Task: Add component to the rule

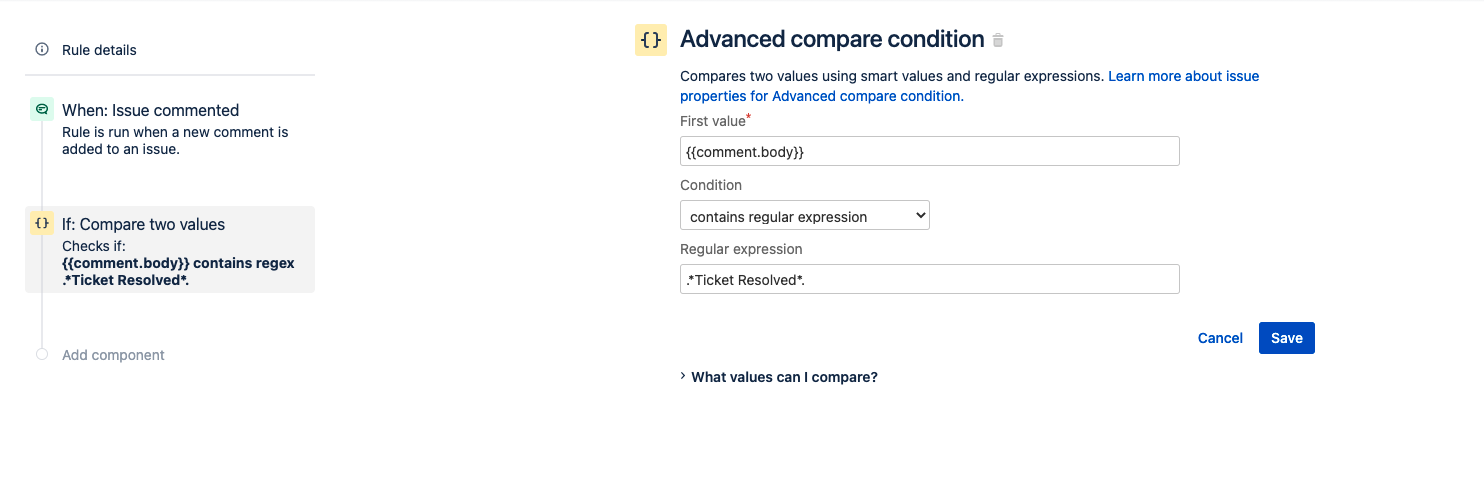Action: click(113, 355)
